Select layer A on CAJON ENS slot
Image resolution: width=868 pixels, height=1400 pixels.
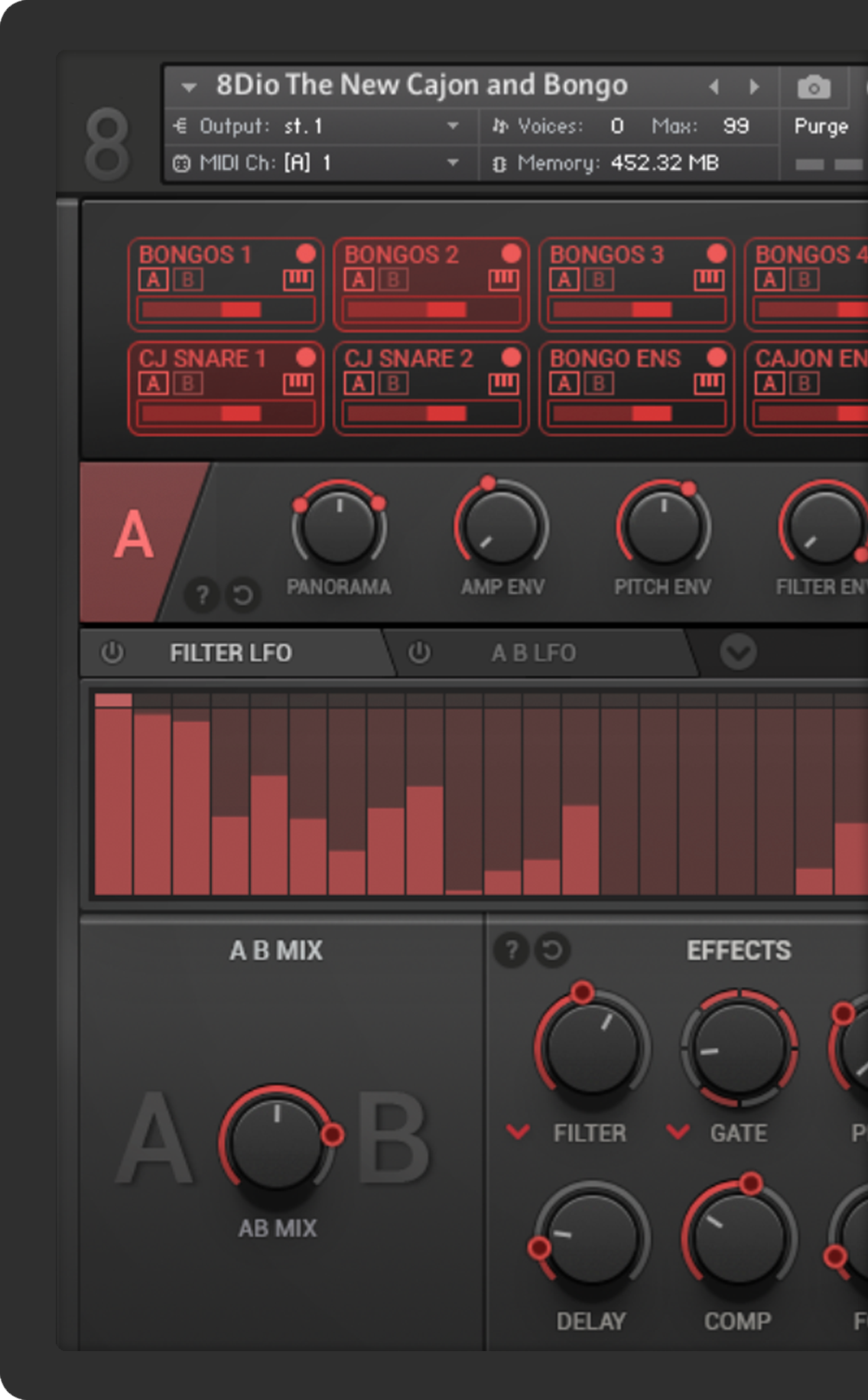(770, 383)
